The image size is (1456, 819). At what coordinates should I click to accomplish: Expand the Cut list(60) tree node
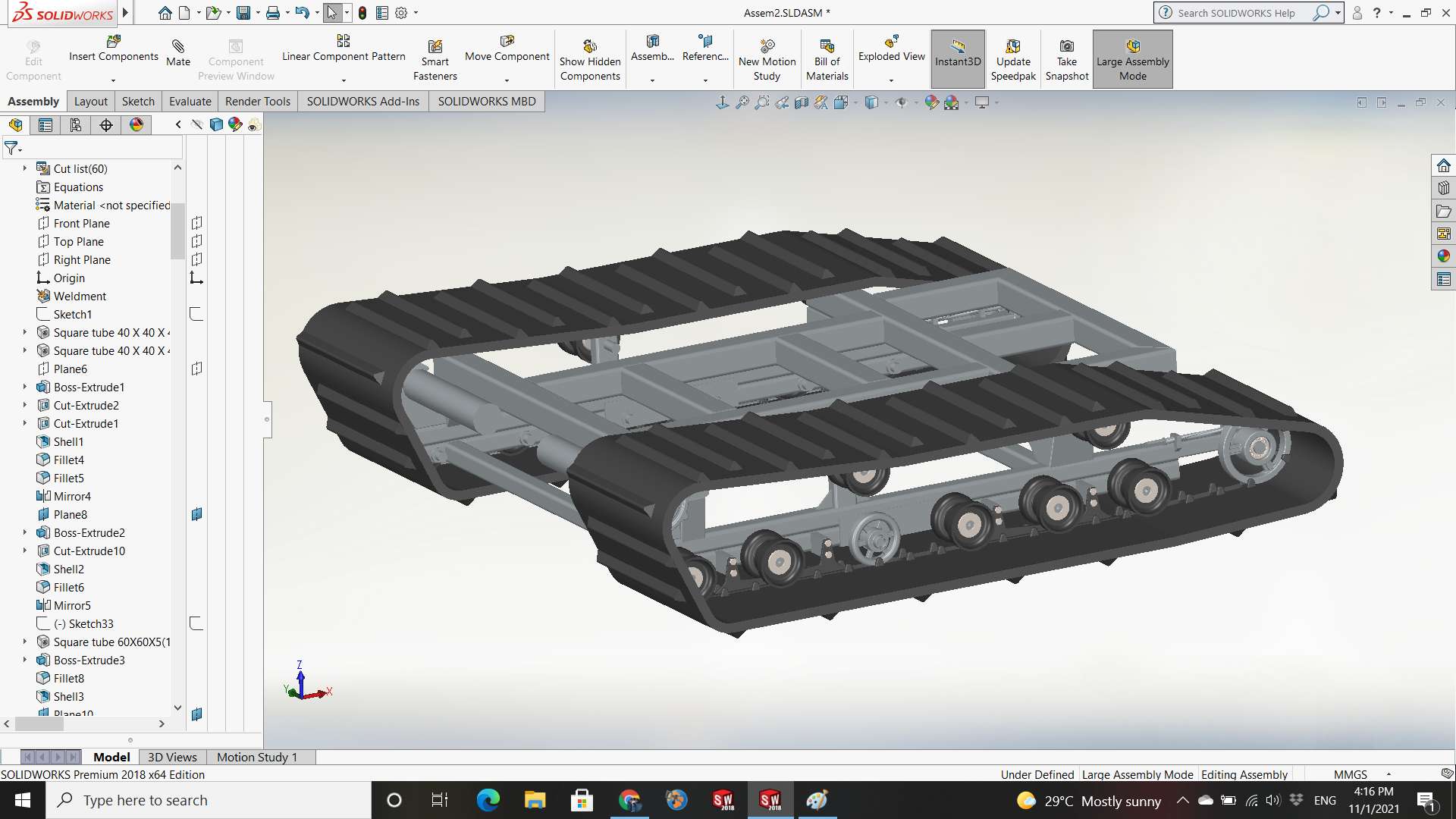(x=25, y=168)
